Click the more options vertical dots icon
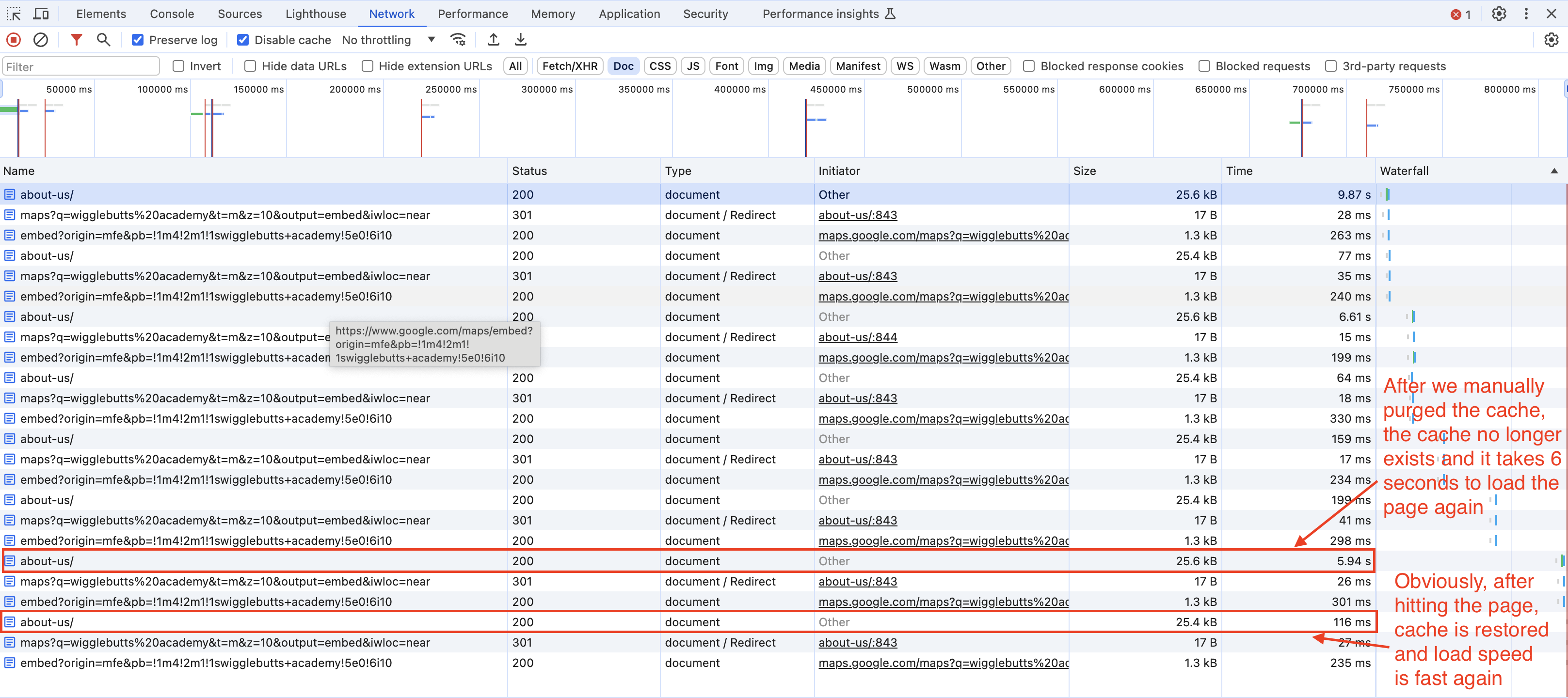Image resolution: width=1568 pixels, height=698 pixels. click(x=1525, y=13)
